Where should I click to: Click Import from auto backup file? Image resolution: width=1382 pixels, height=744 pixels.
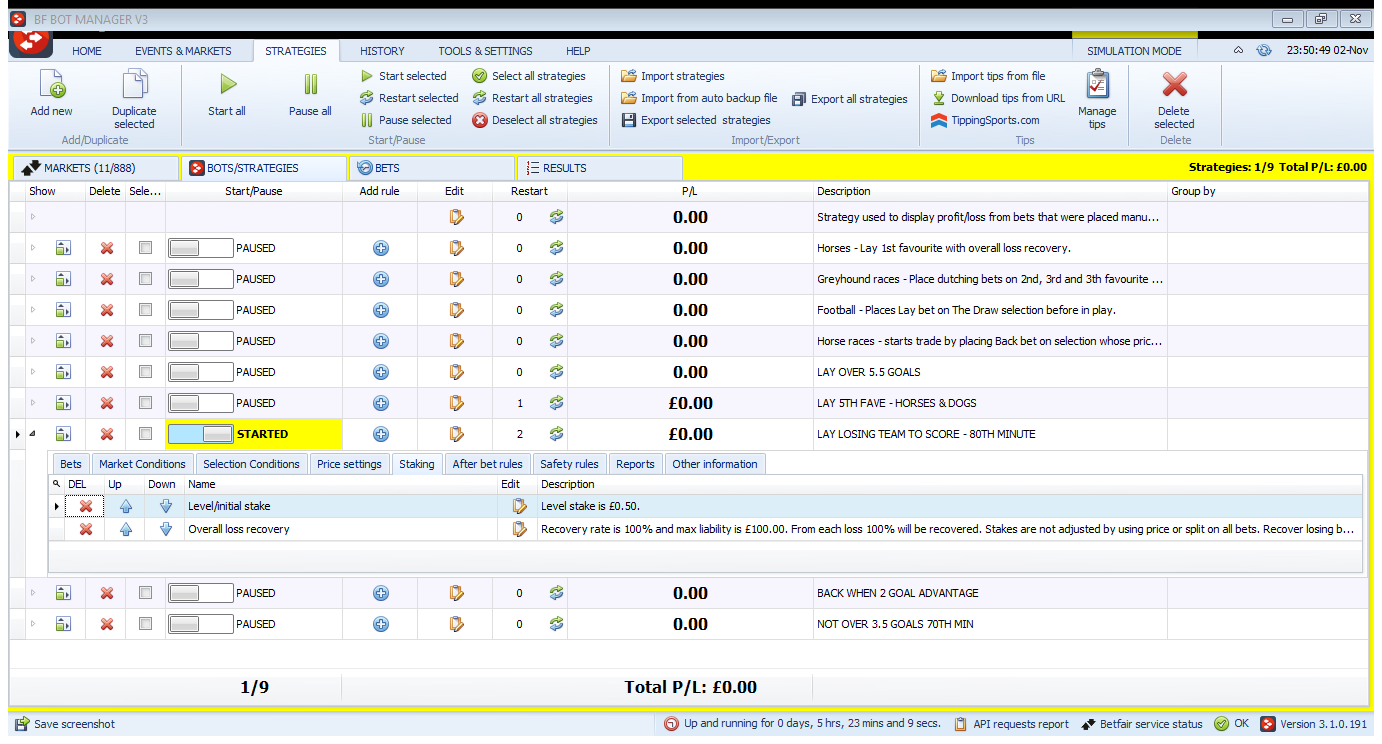[x=699, y=98]
